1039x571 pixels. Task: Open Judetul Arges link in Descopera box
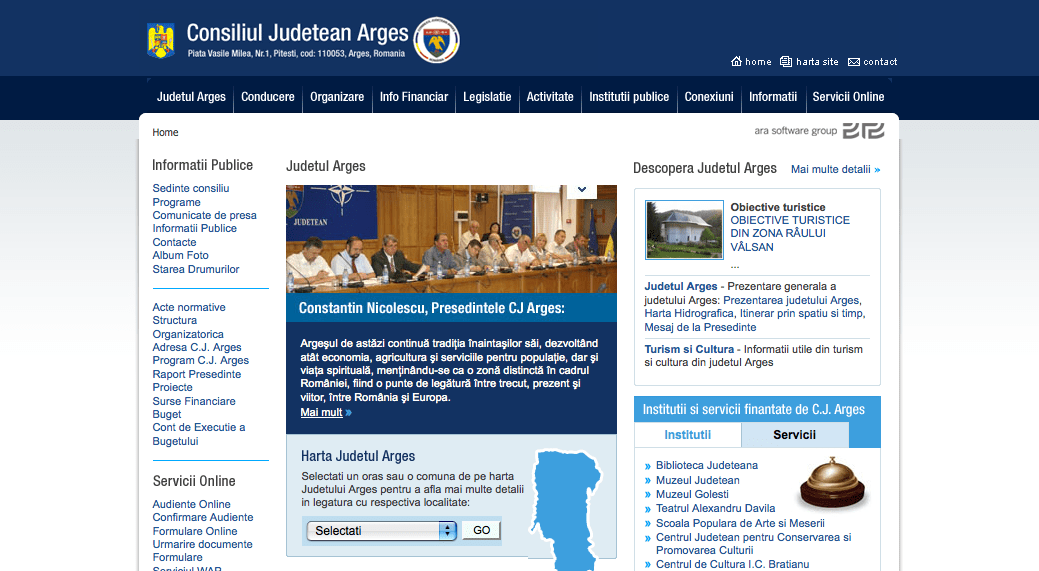(681, 286)
